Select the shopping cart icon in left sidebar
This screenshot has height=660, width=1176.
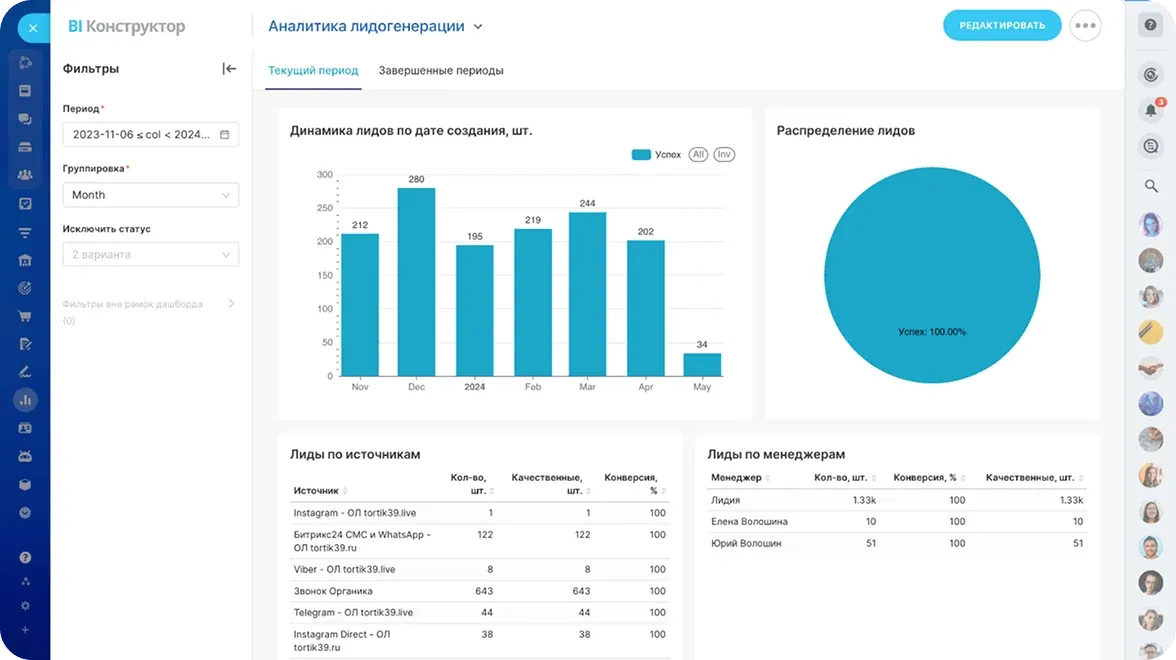click(26, 315)
